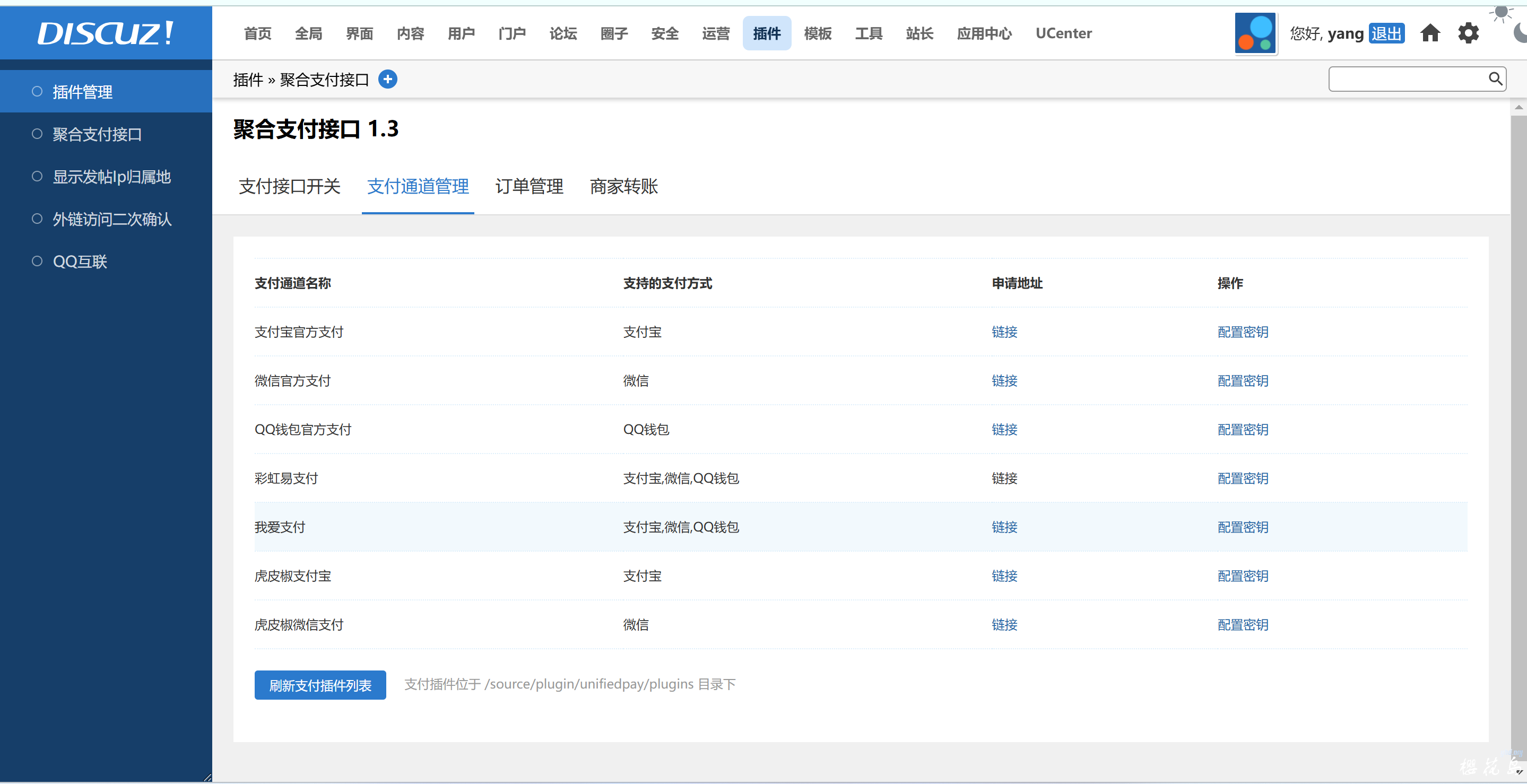Screen dimensions: 1527x784
Task: Click the page scrollbar up arrow
Action: coord(1519,107)
